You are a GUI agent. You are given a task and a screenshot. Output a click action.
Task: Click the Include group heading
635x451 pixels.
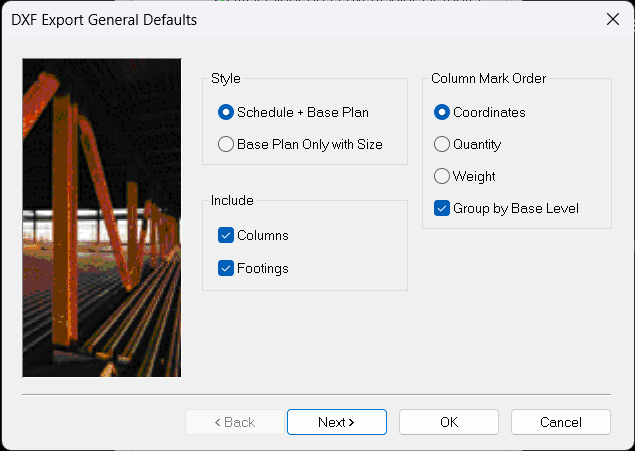pos(233,200)
